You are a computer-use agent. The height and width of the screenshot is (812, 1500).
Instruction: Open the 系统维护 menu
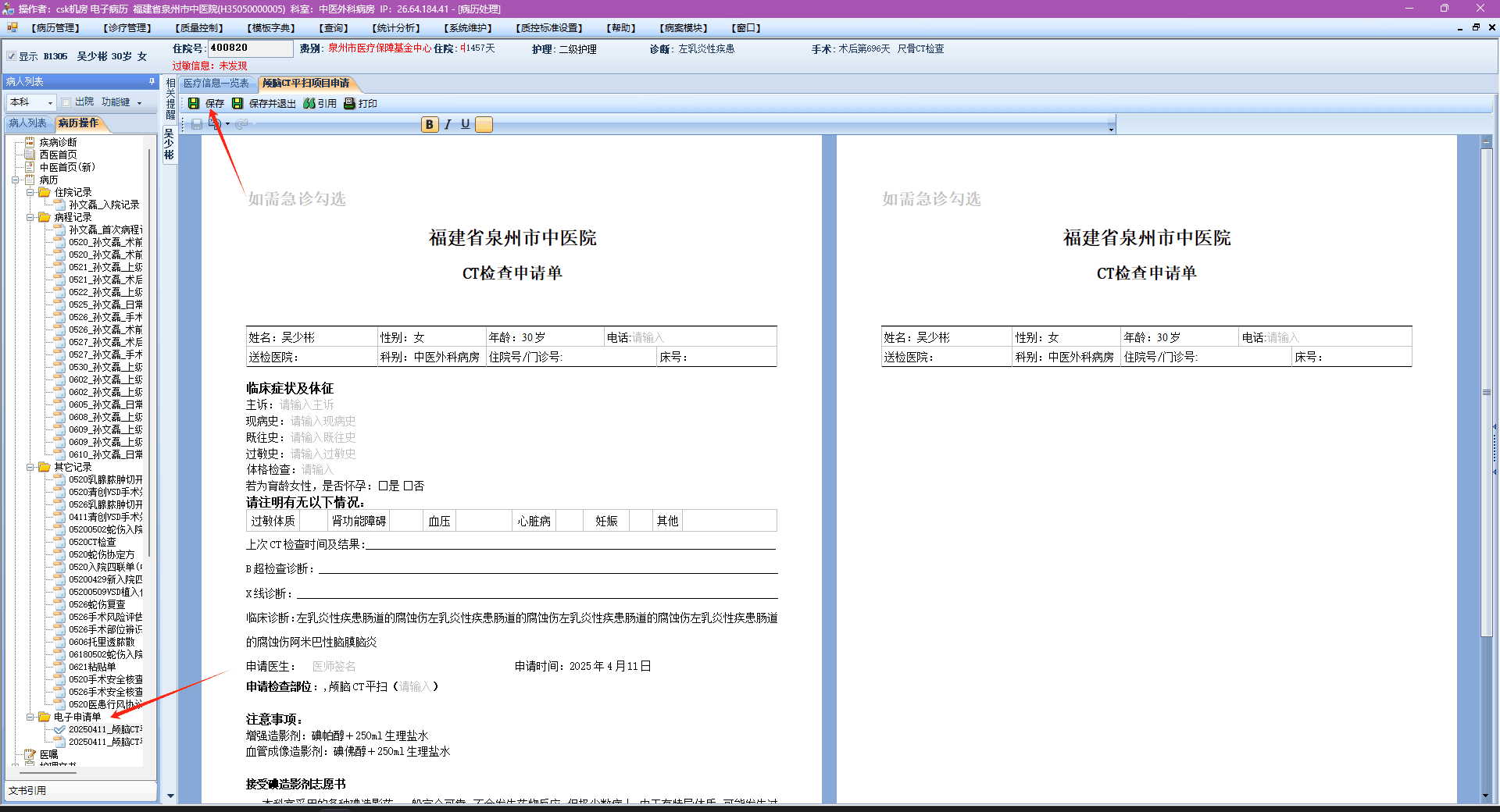[468, 28]
